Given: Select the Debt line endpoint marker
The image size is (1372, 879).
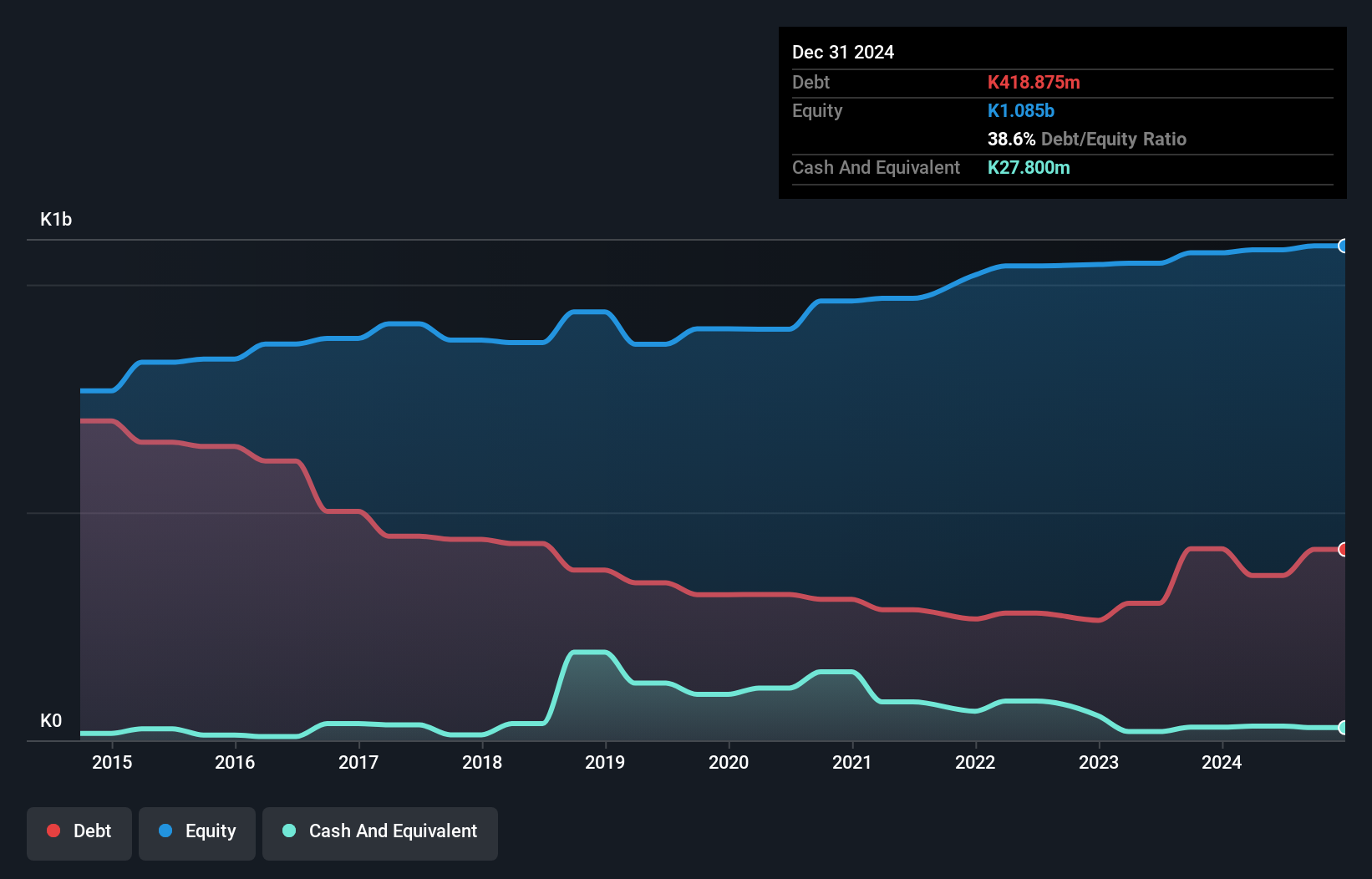Looking at the screenshot, I should click(1344, 549).
